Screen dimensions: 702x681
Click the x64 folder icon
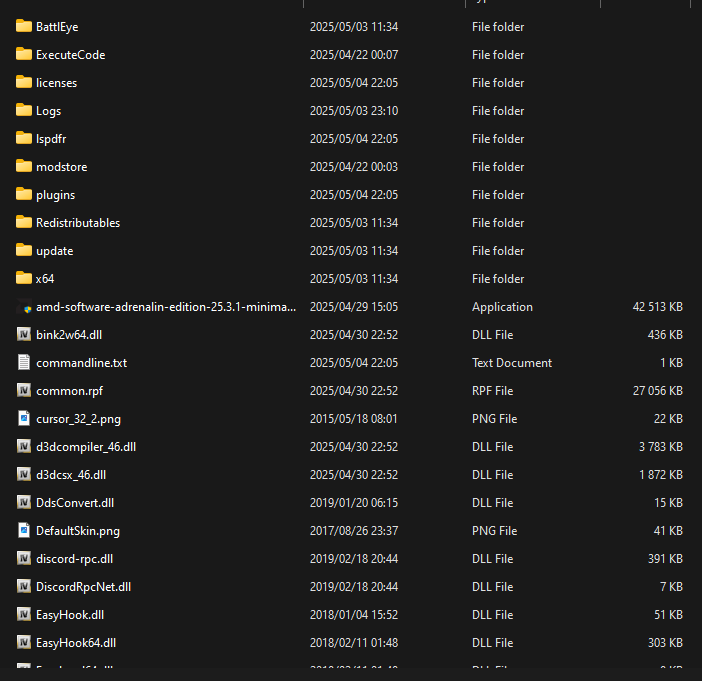click(x=24, y=278)
